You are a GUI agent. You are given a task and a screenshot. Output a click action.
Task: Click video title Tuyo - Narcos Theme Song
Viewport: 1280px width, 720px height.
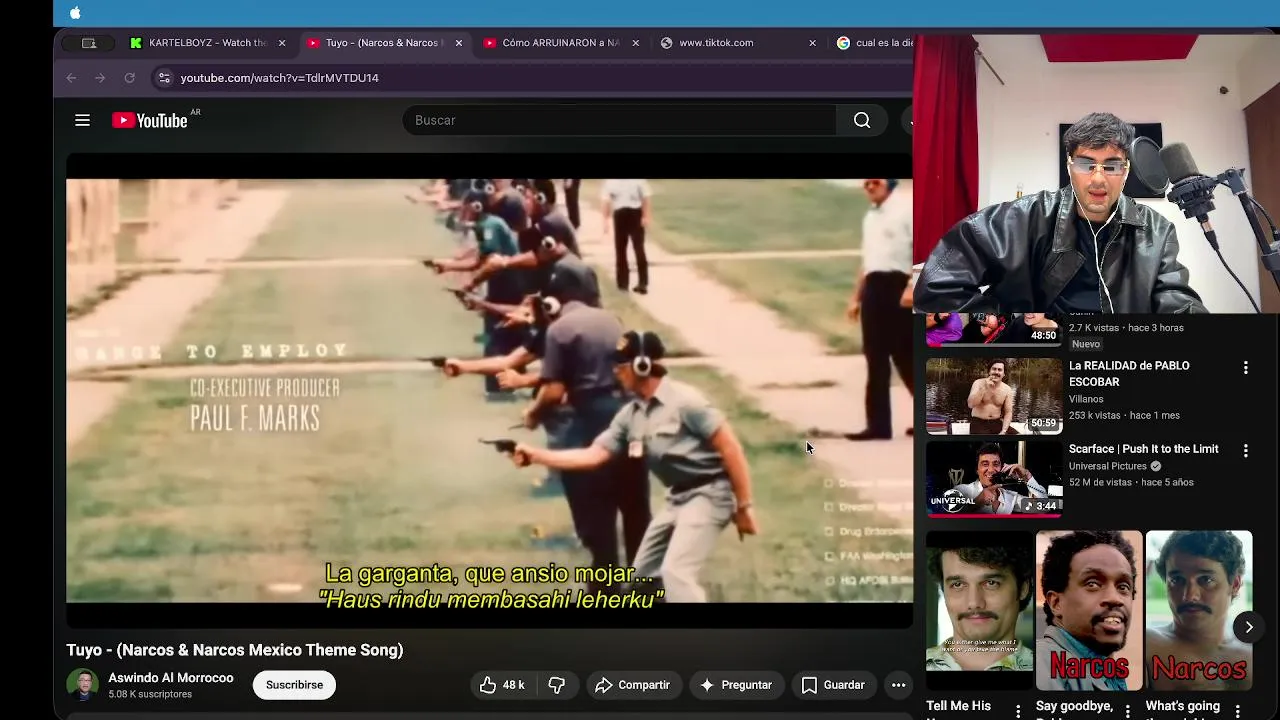click(235, 650)
